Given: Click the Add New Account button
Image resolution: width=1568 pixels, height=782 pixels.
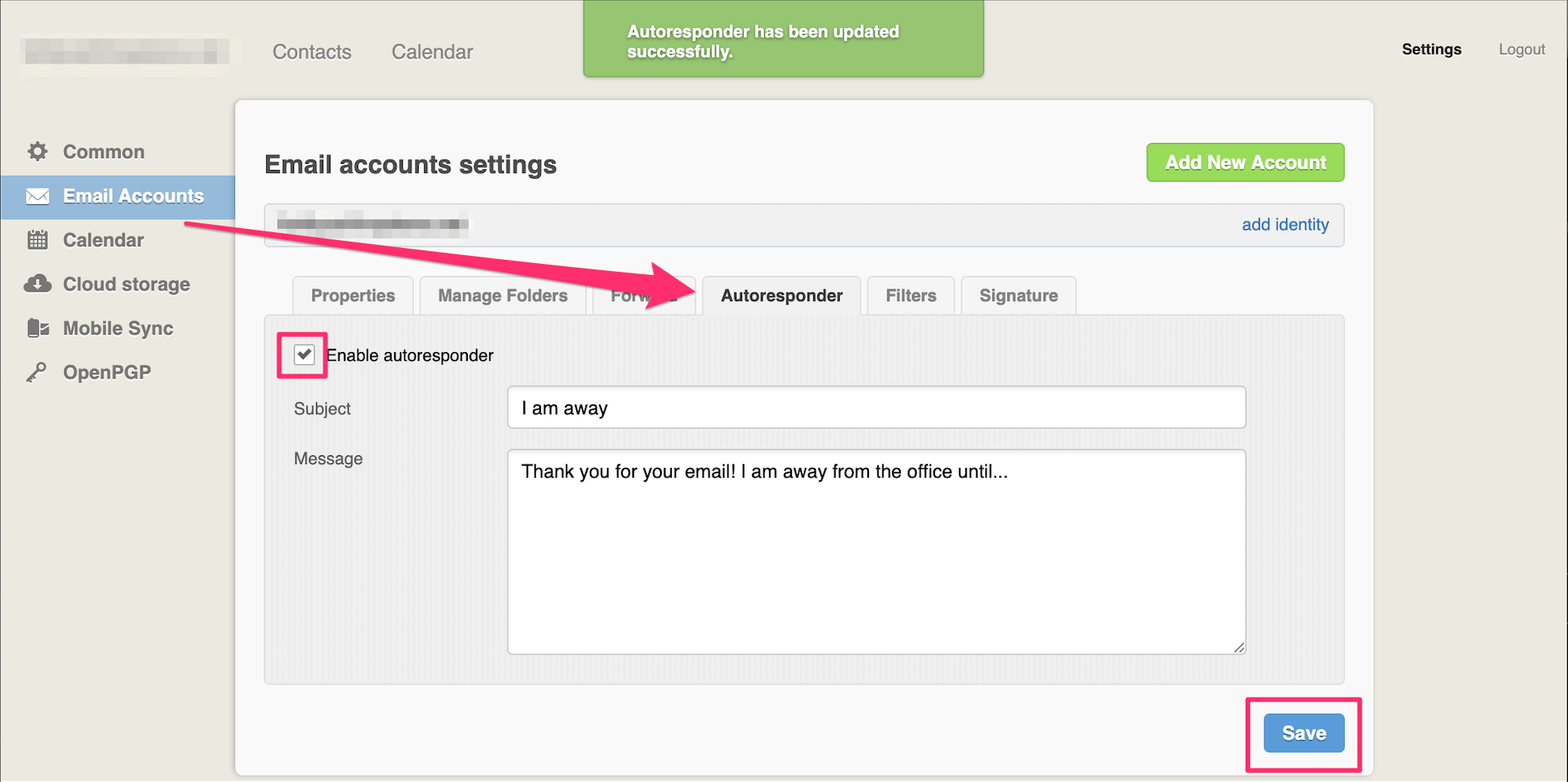Looking at the screenshot, I should click(x=1246, y=162).
